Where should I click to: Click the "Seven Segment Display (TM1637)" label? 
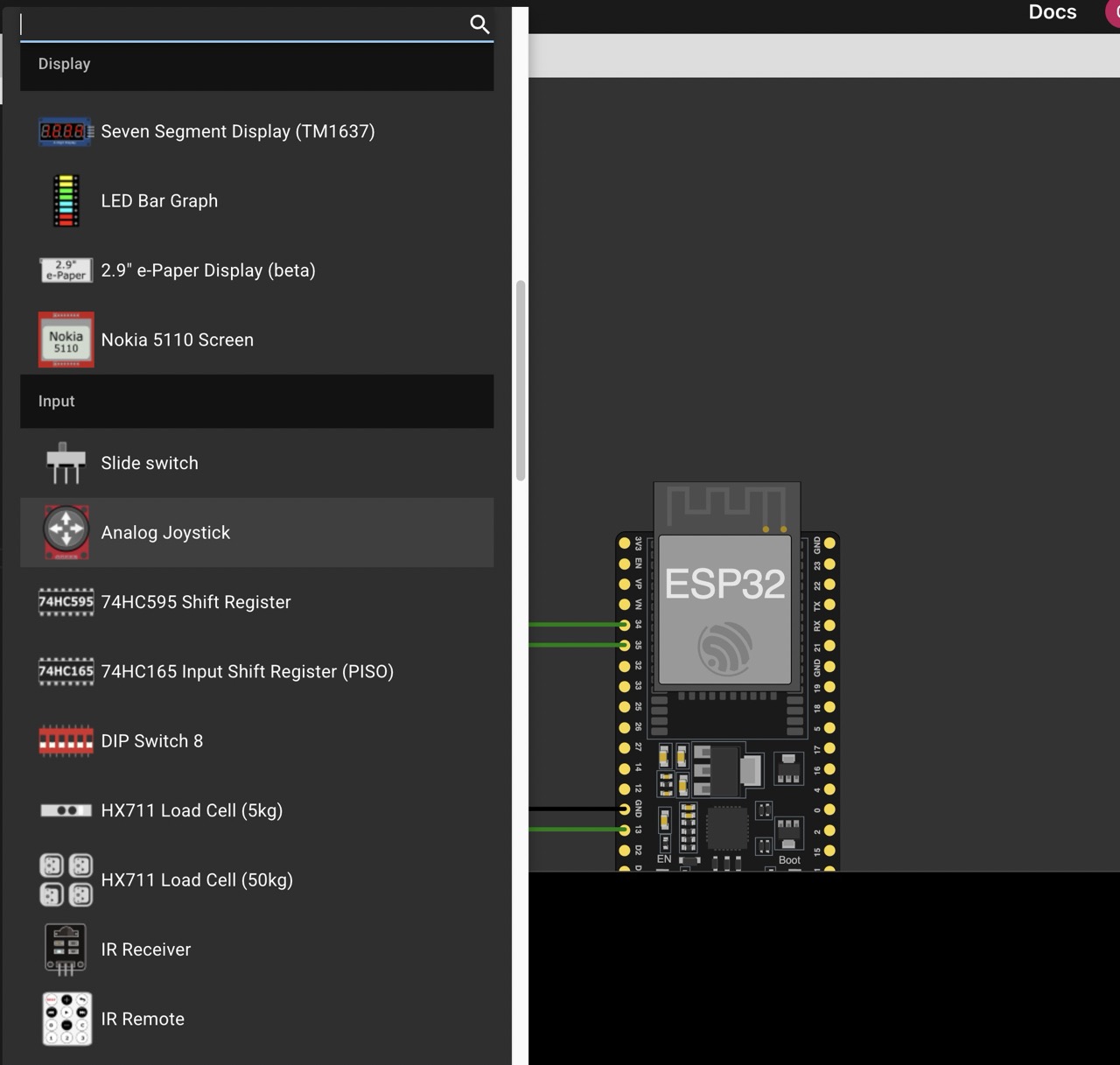[x=238, y=131]
